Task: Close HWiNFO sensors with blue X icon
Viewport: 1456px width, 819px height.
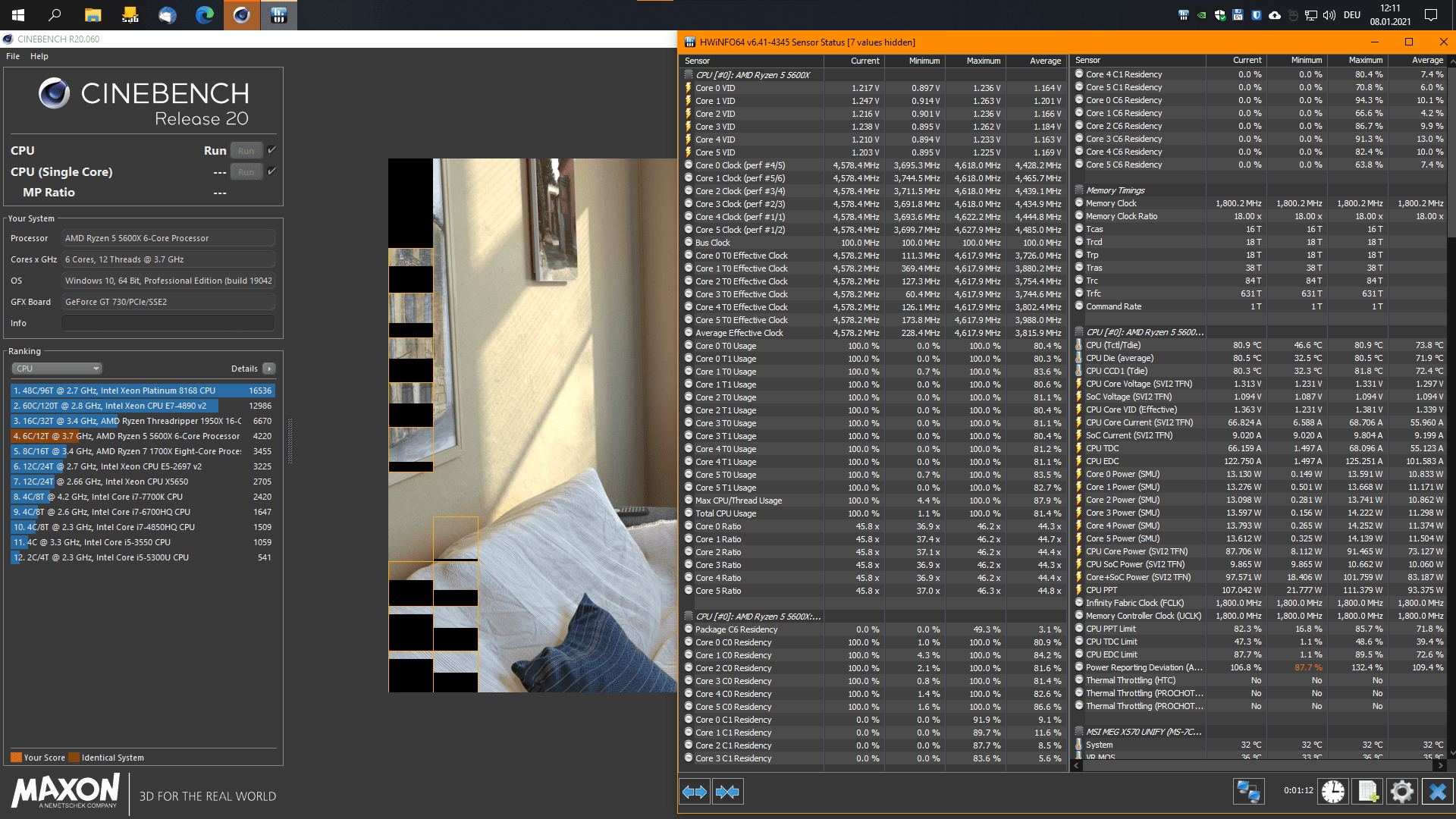Action: coord(1437,792)
